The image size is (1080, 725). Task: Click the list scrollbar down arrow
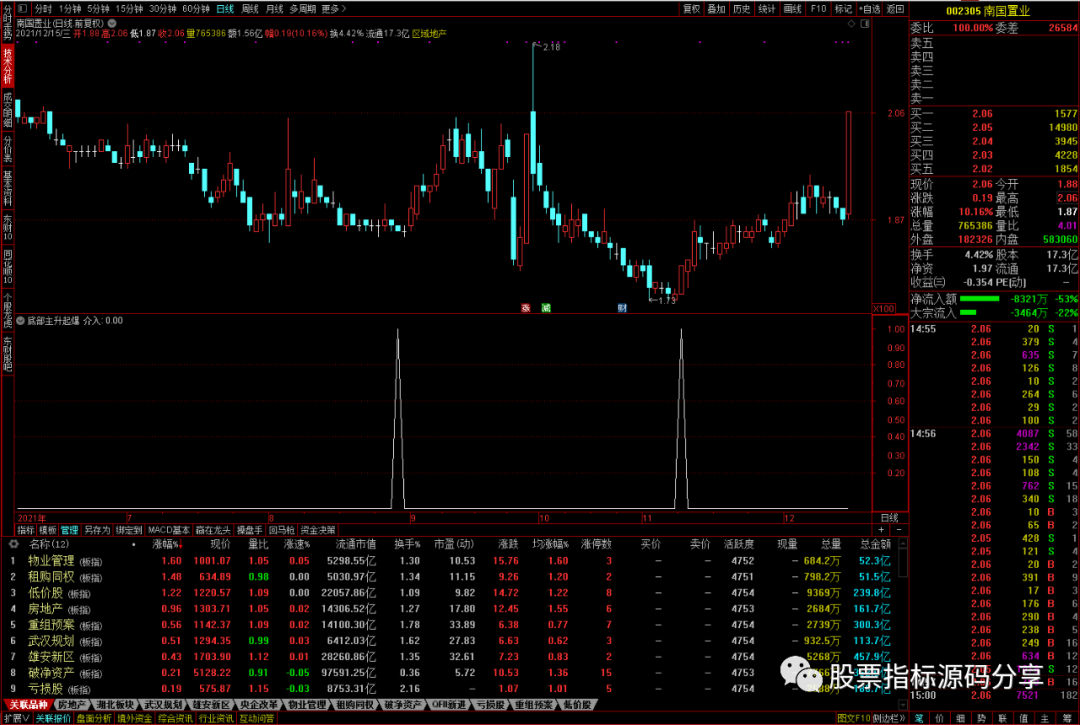point(902,704)
